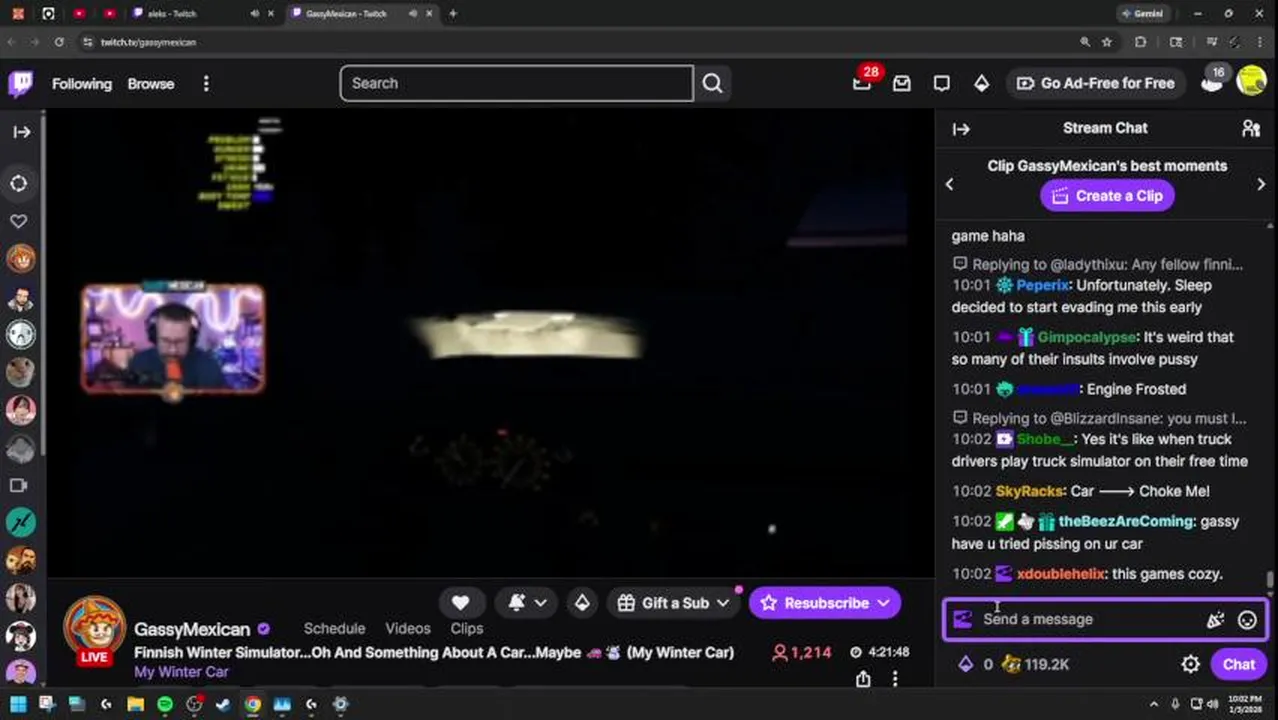Open the Twitch home logo

20,83
